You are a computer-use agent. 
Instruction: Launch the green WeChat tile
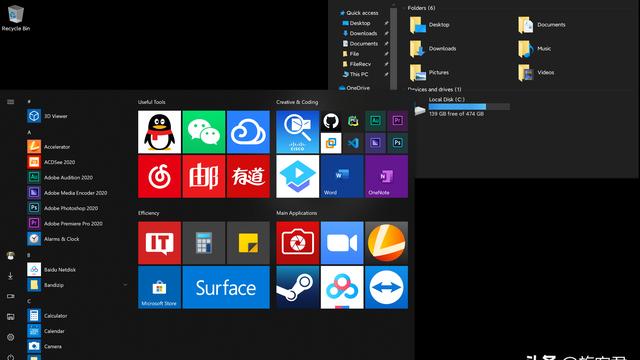(204, 132)
